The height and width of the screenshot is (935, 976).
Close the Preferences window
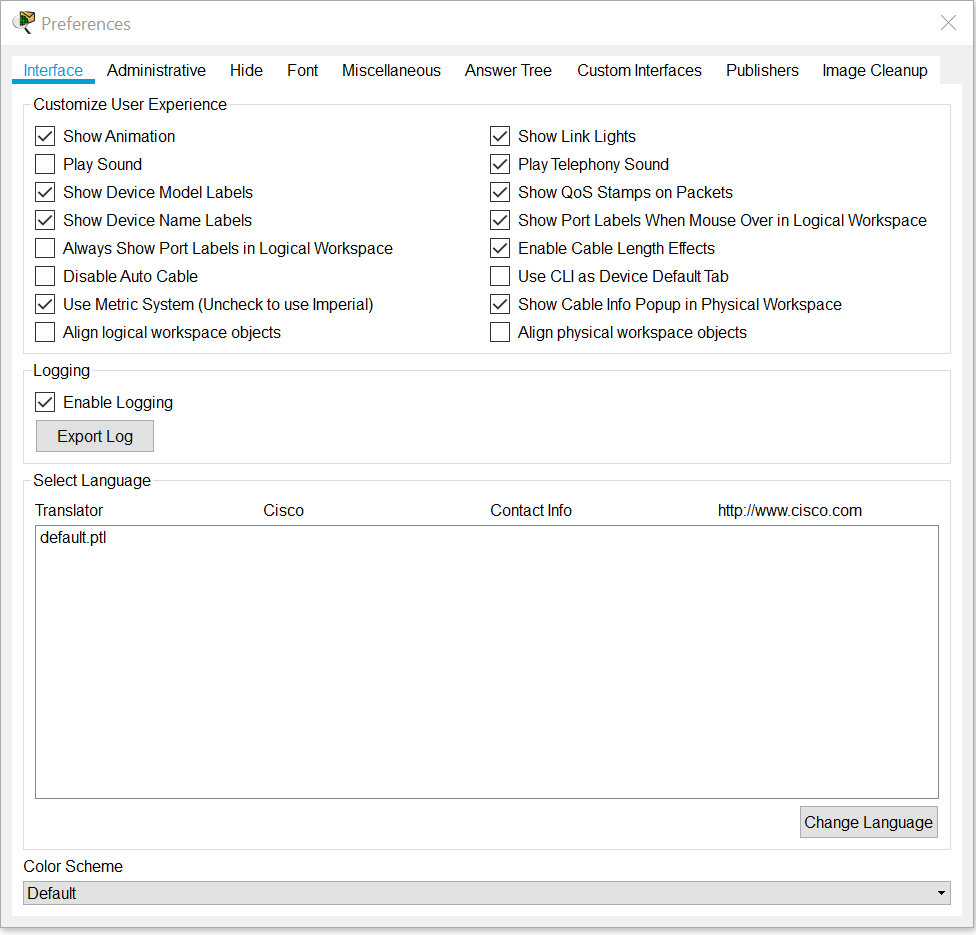(x=948, y=23)
